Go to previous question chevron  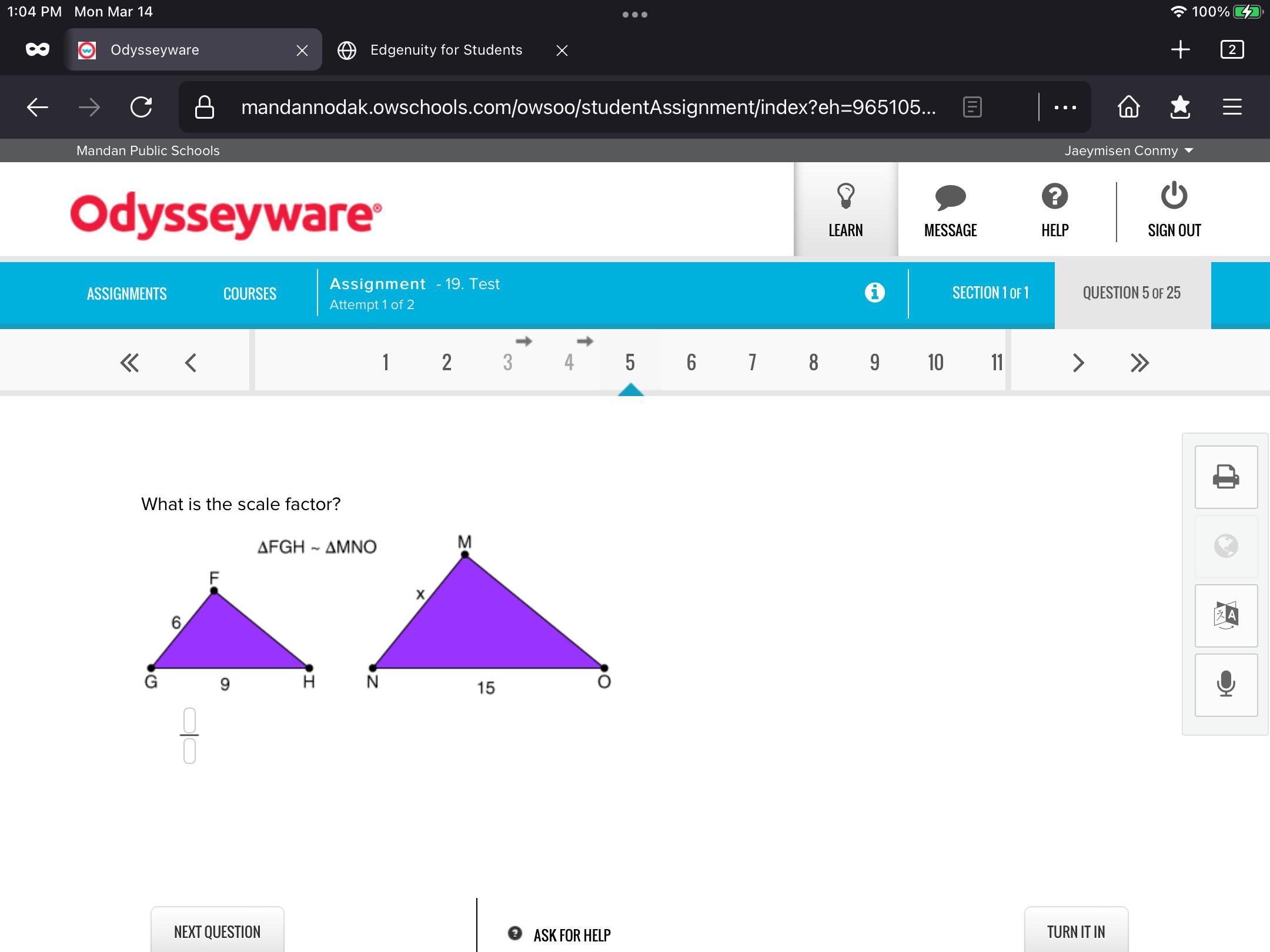pos(190,363)
